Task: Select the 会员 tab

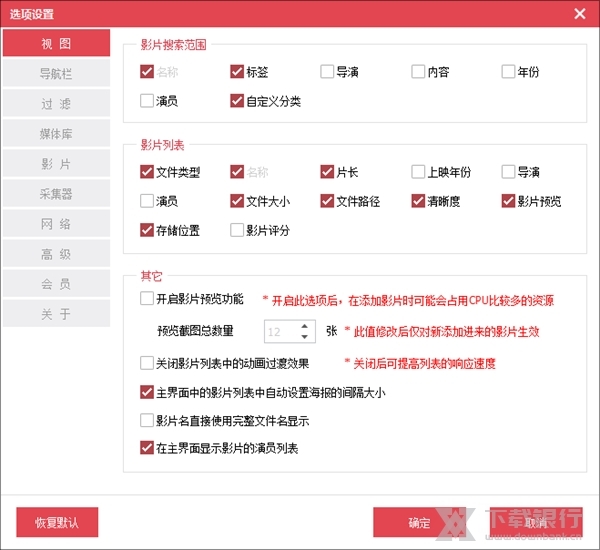Action: [56, 284]
